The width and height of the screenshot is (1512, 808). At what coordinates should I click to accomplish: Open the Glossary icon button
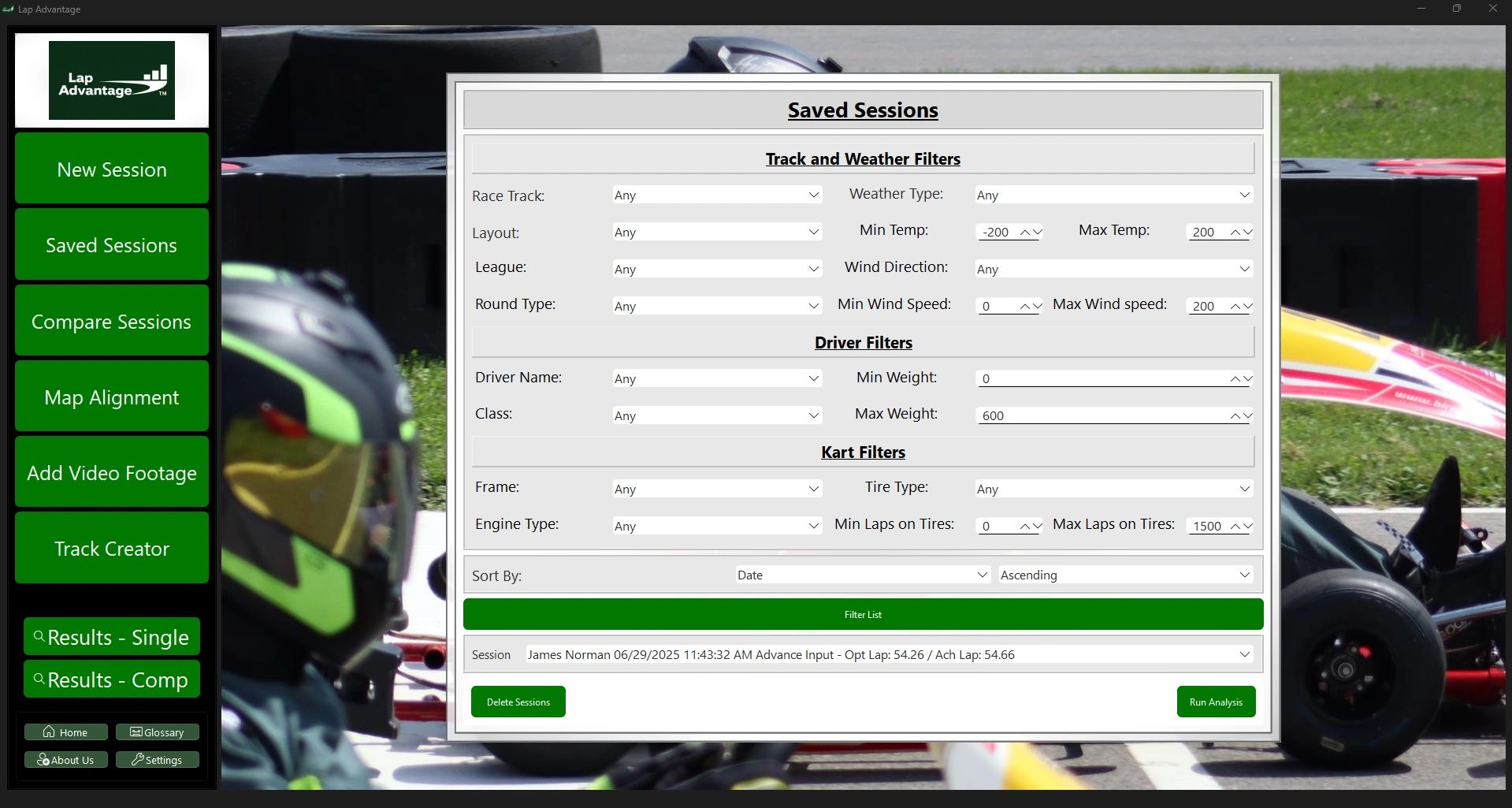(x=157, y=732)
